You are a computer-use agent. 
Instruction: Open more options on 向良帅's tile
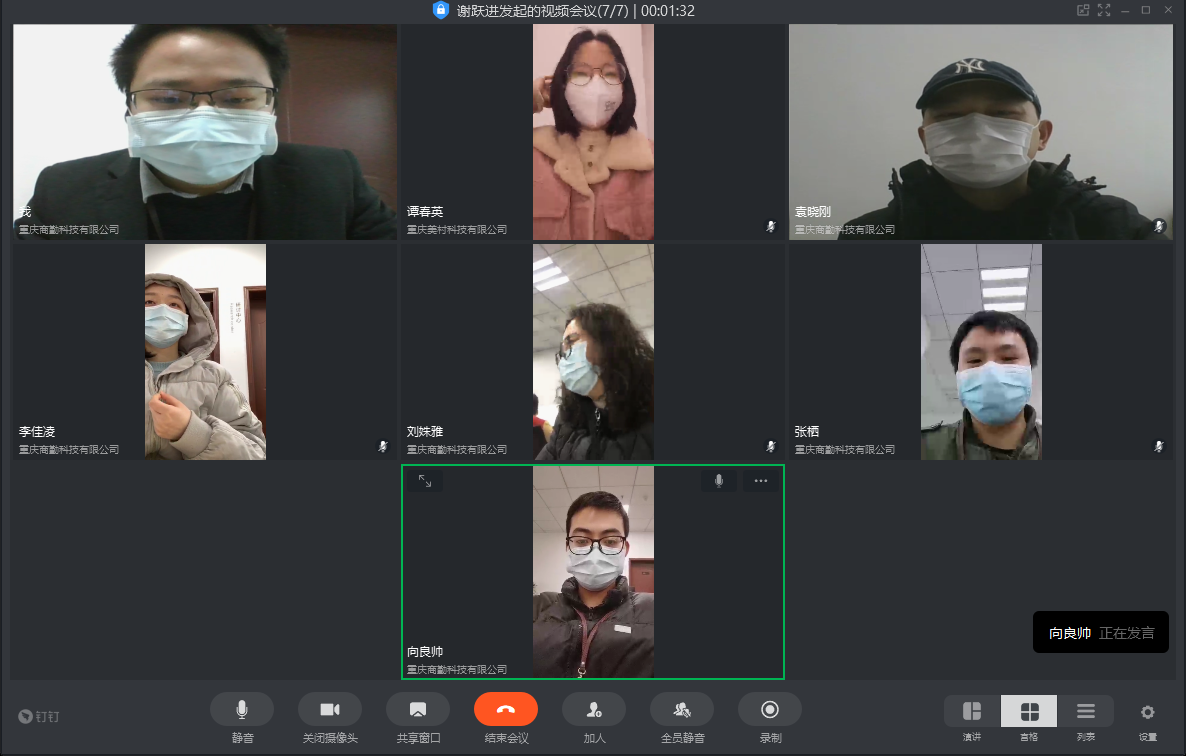[761, 481]
